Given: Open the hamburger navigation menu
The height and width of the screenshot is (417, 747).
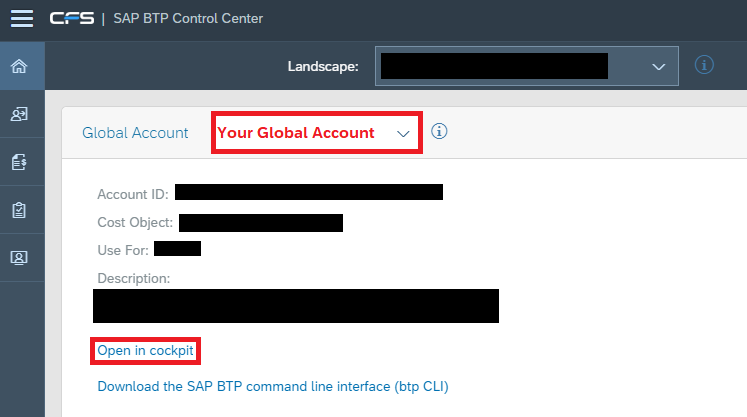Looking at the screenshot, I should [x=22, y=19].
